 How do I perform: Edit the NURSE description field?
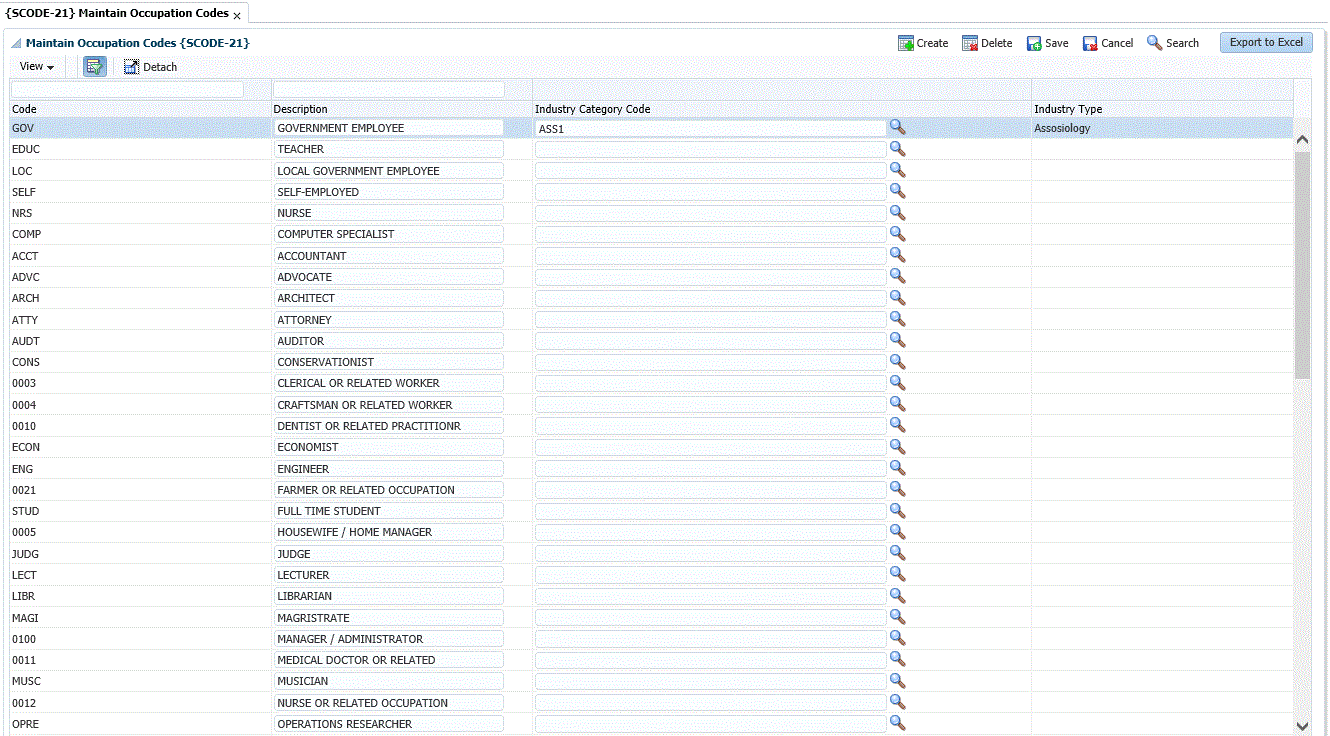(388, 213)
